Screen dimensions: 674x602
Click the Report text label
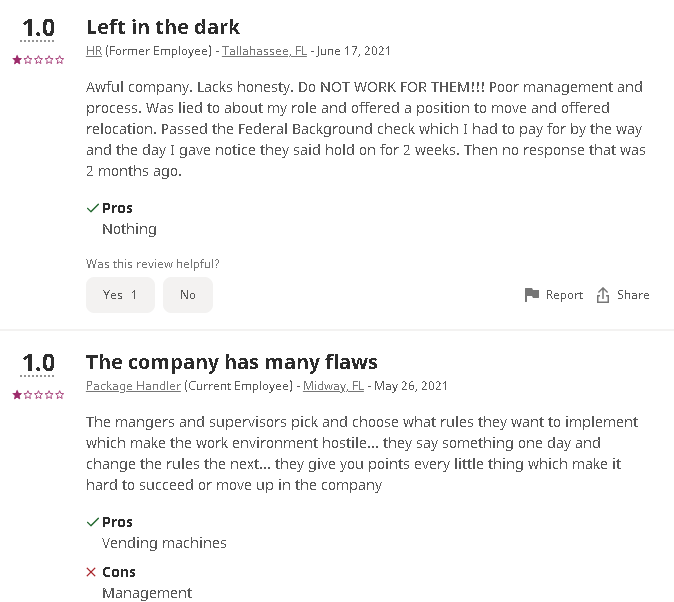point(564,295)
